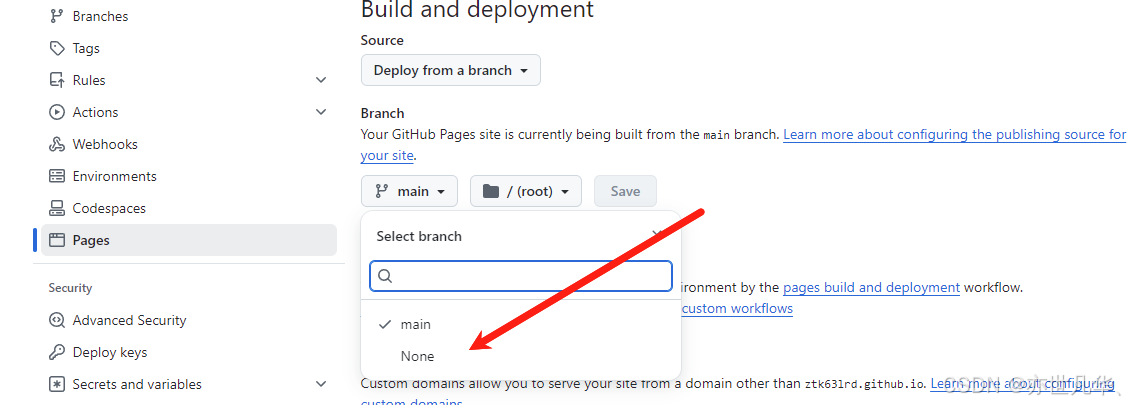
Task: Open the Rules sidebar section
Action: click(x=89, y=80)
